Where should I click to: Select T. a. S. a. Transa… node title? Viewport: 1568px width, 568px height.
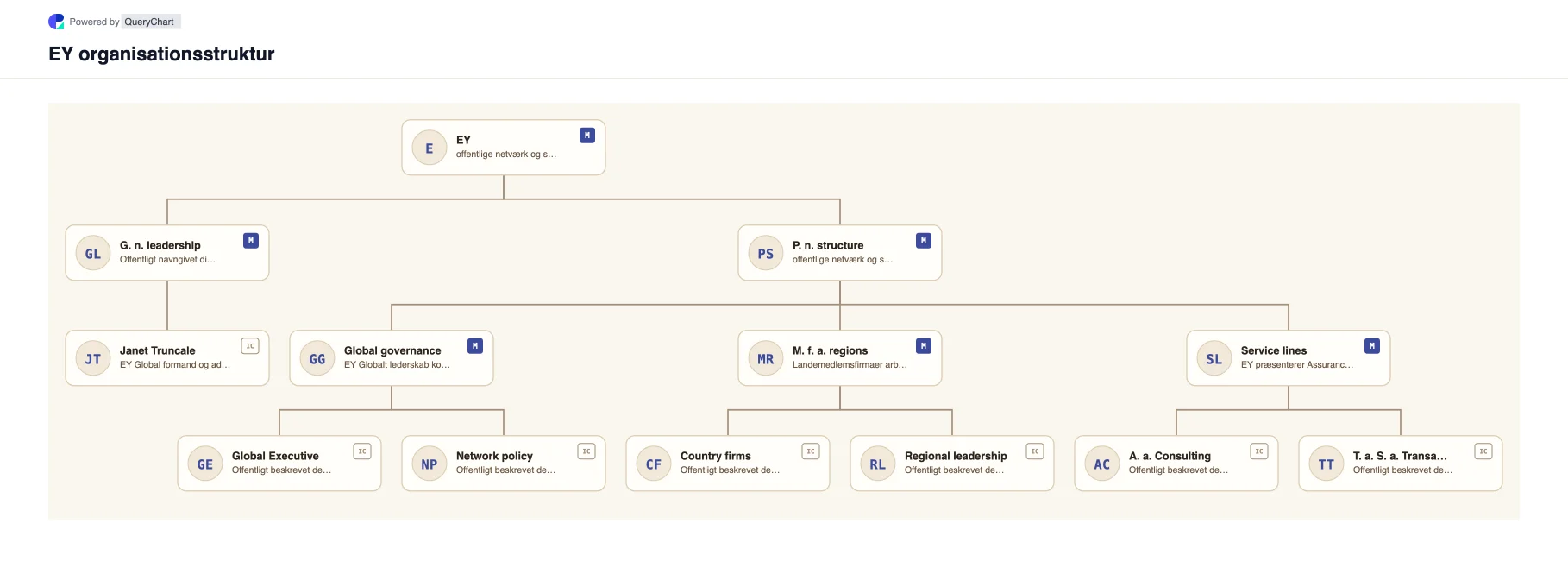pos(1400,456)
